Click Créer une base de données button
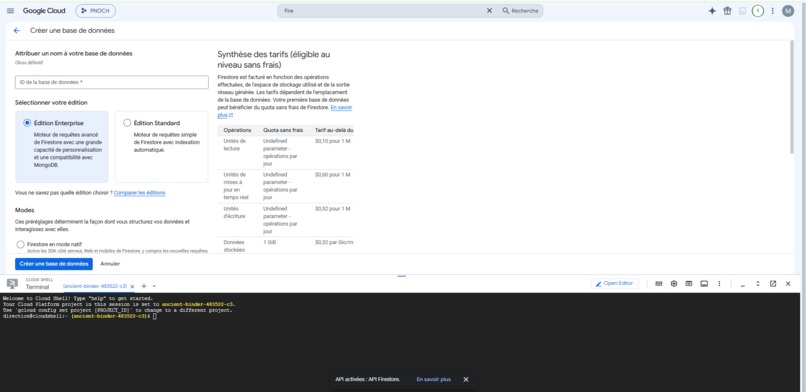Viewport: 806px width, 392px height. (54, 264)
